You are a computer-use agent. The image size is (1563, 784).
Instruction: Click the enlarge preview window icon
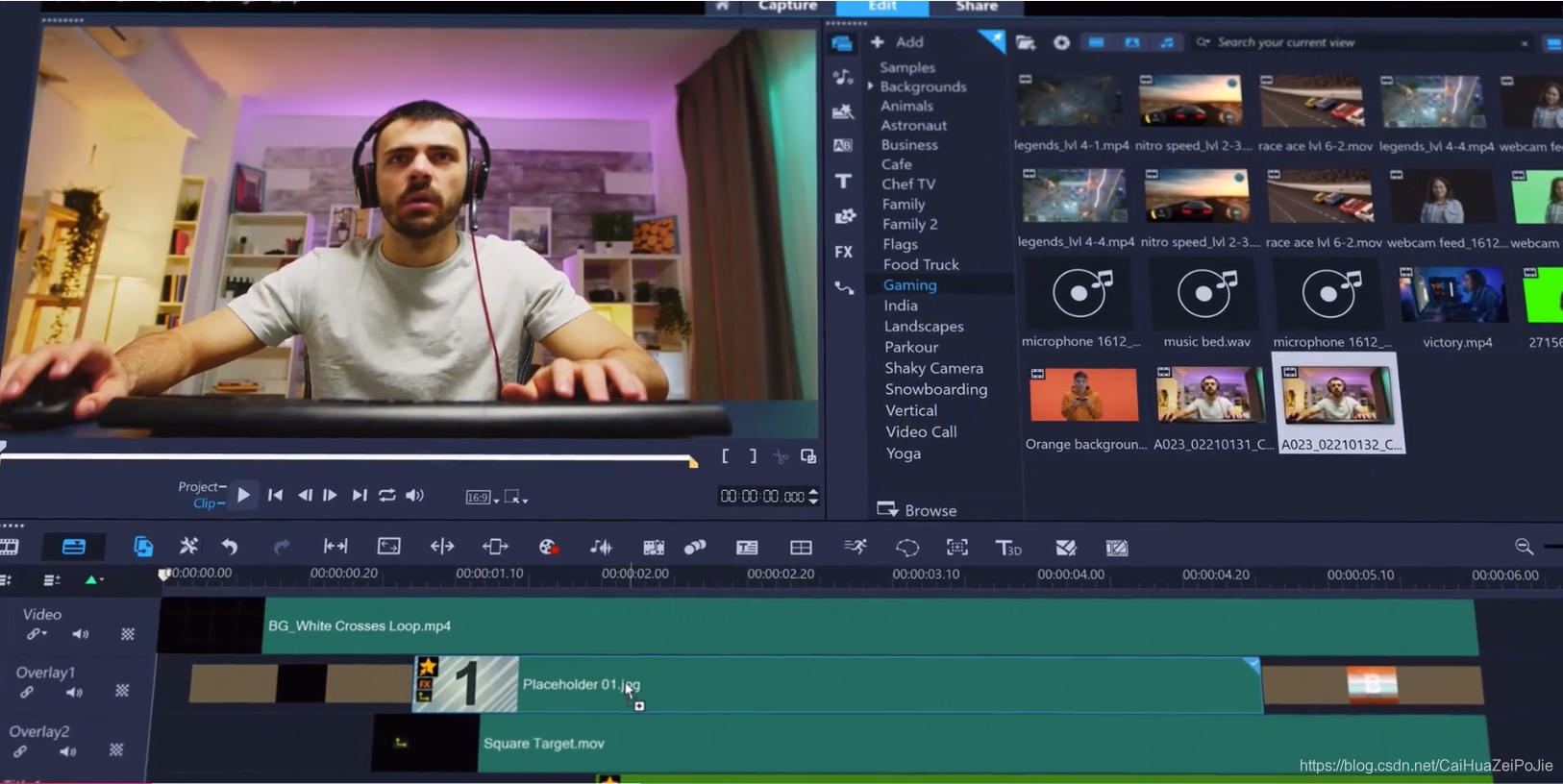(808, 456)
